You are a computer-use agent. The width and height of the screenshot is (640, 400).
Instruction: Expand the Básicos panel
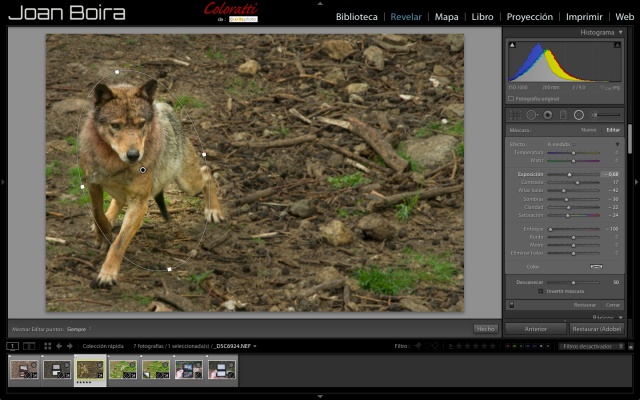click(620, 317)
